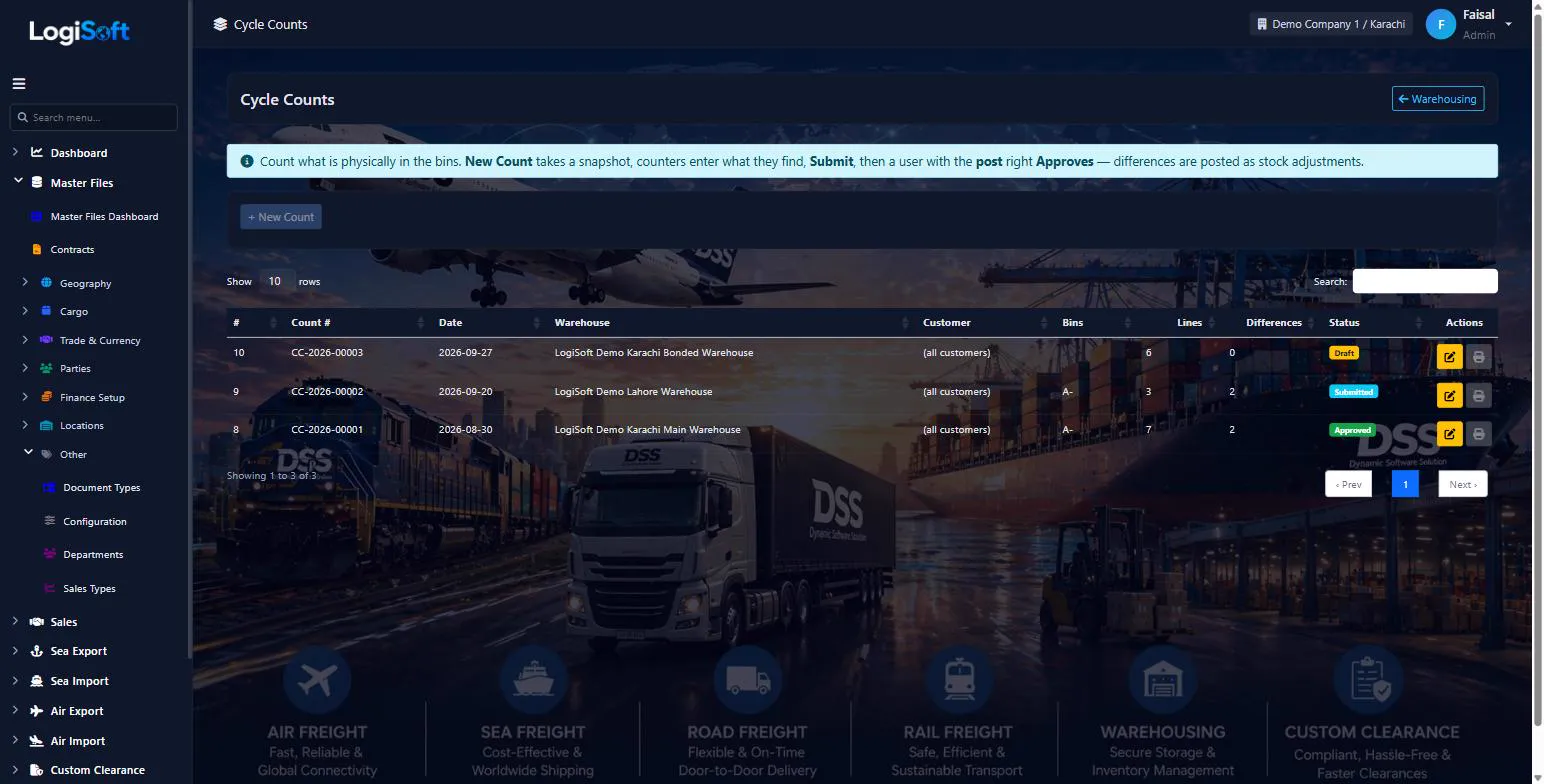Click the Parties people icon
This screenshot has height=784, width=1544.
[46, 368]
